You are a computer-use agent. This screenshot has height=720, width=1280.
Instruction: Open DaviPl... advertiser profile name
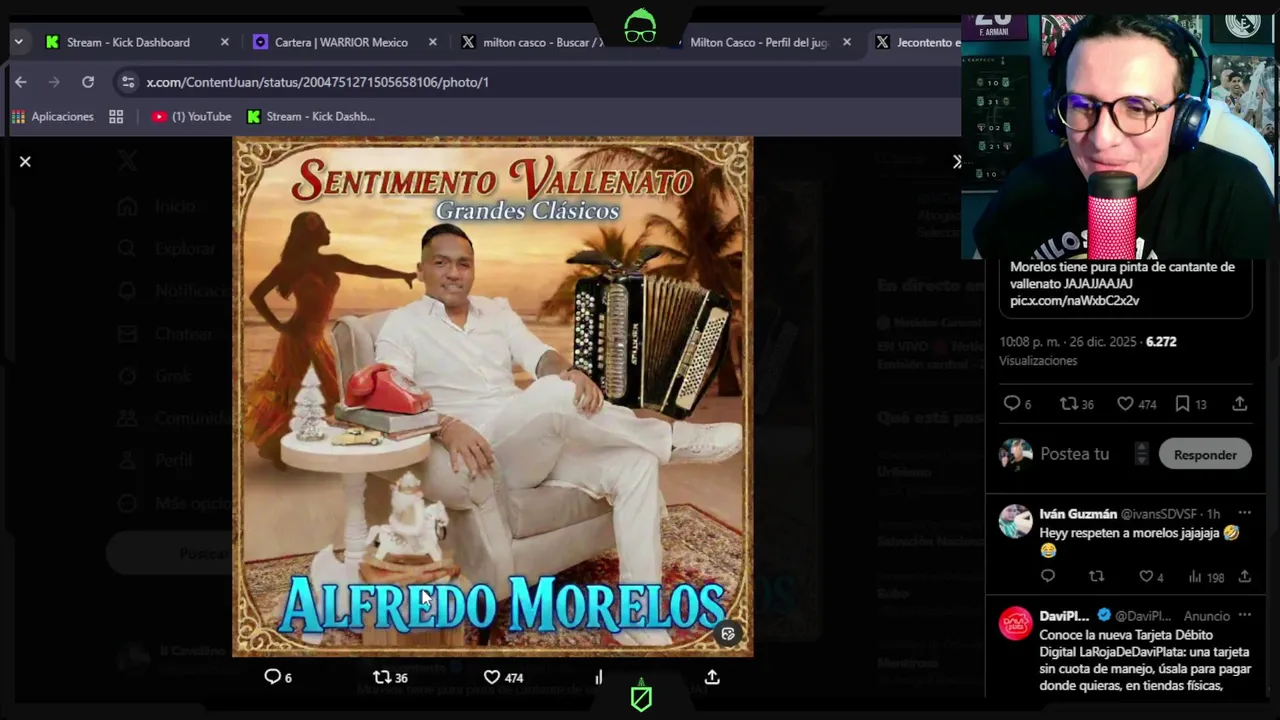pyautogui.click(x=1064, y=616)
